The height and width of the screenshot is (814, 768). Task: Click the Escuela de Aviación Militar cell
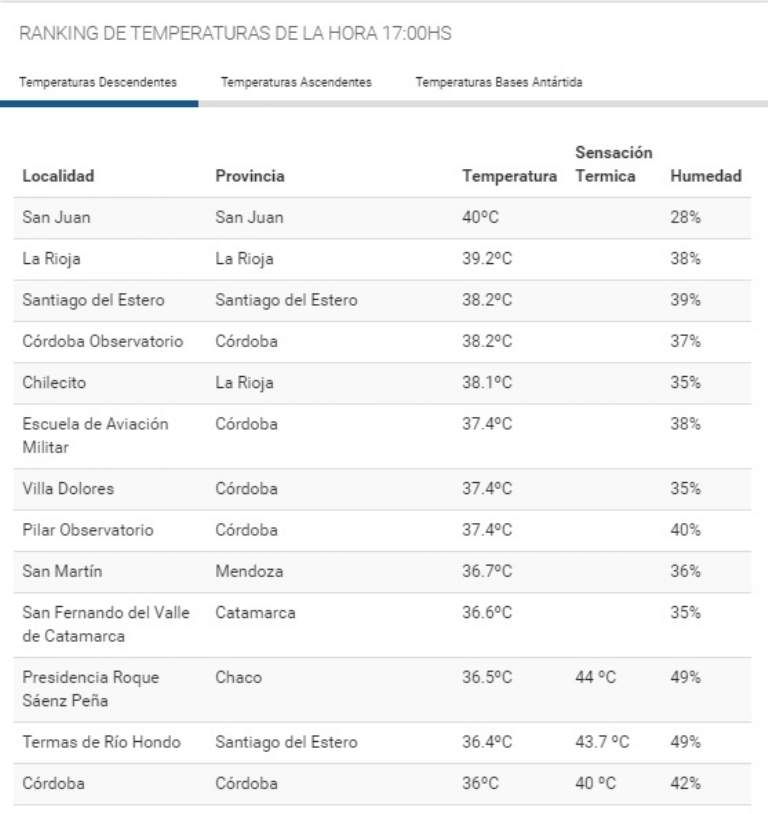coord(95,435)
